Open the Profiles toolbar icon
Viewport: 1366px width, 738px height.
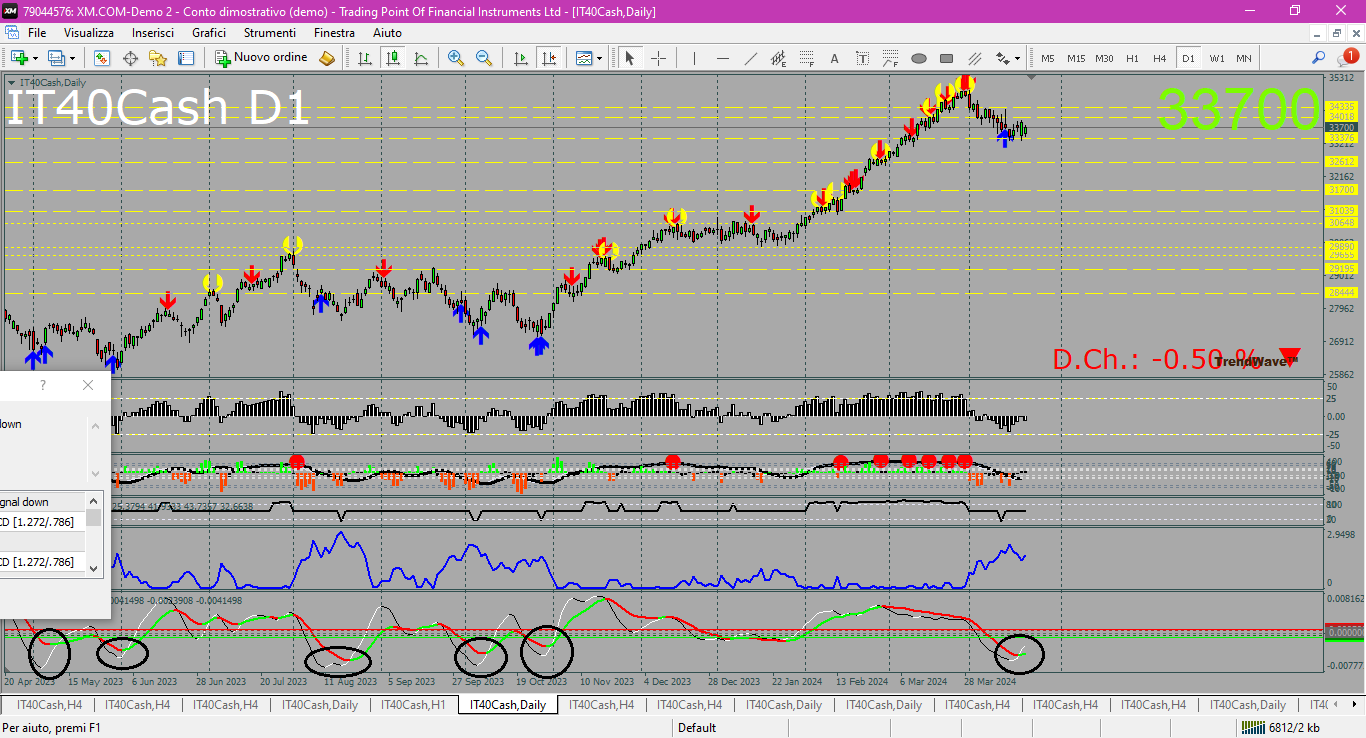point(56,58)
